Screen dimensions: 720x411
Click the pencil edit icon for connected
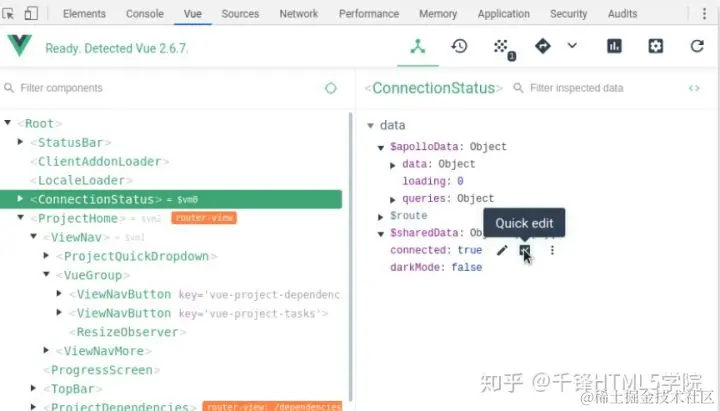pos(502,250)
